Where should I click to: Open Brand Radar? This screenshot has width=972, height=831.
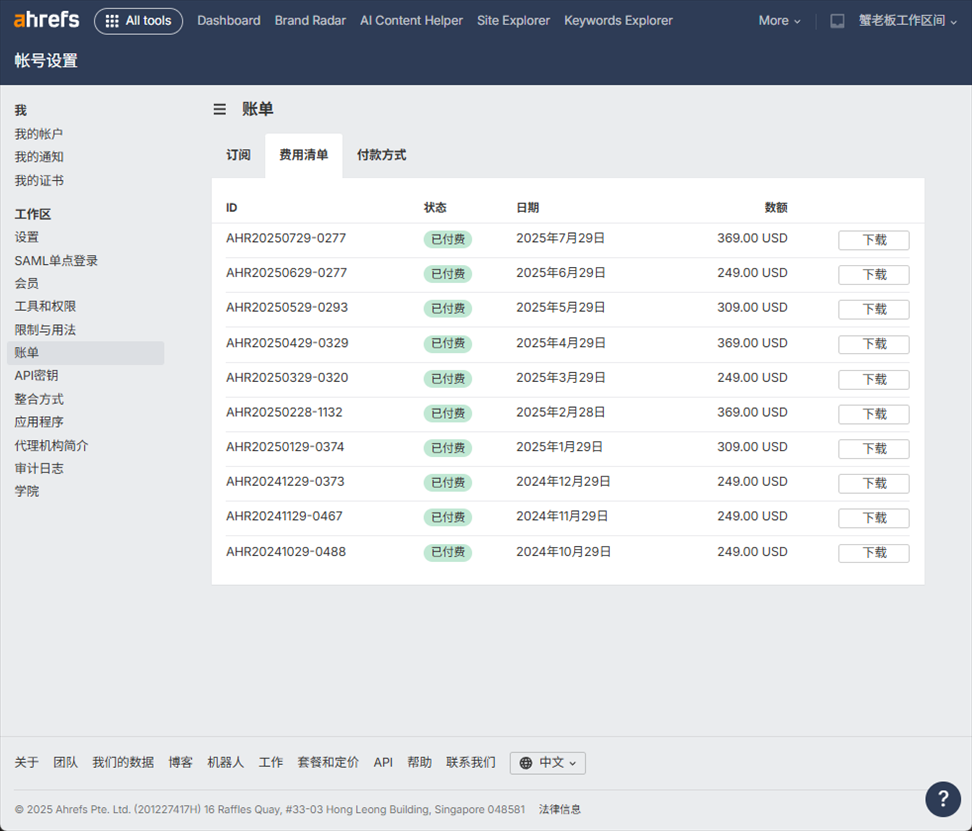(x=310, y=20)
